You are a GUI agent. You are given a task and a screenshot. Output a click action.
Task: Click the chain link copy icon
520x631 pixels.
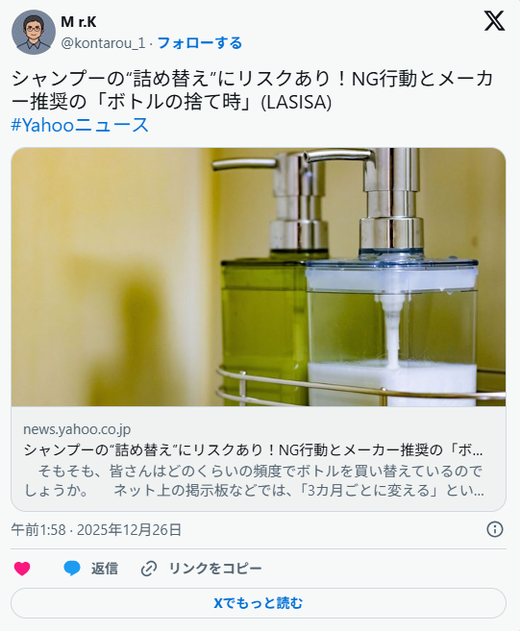[x=149, y=569]
